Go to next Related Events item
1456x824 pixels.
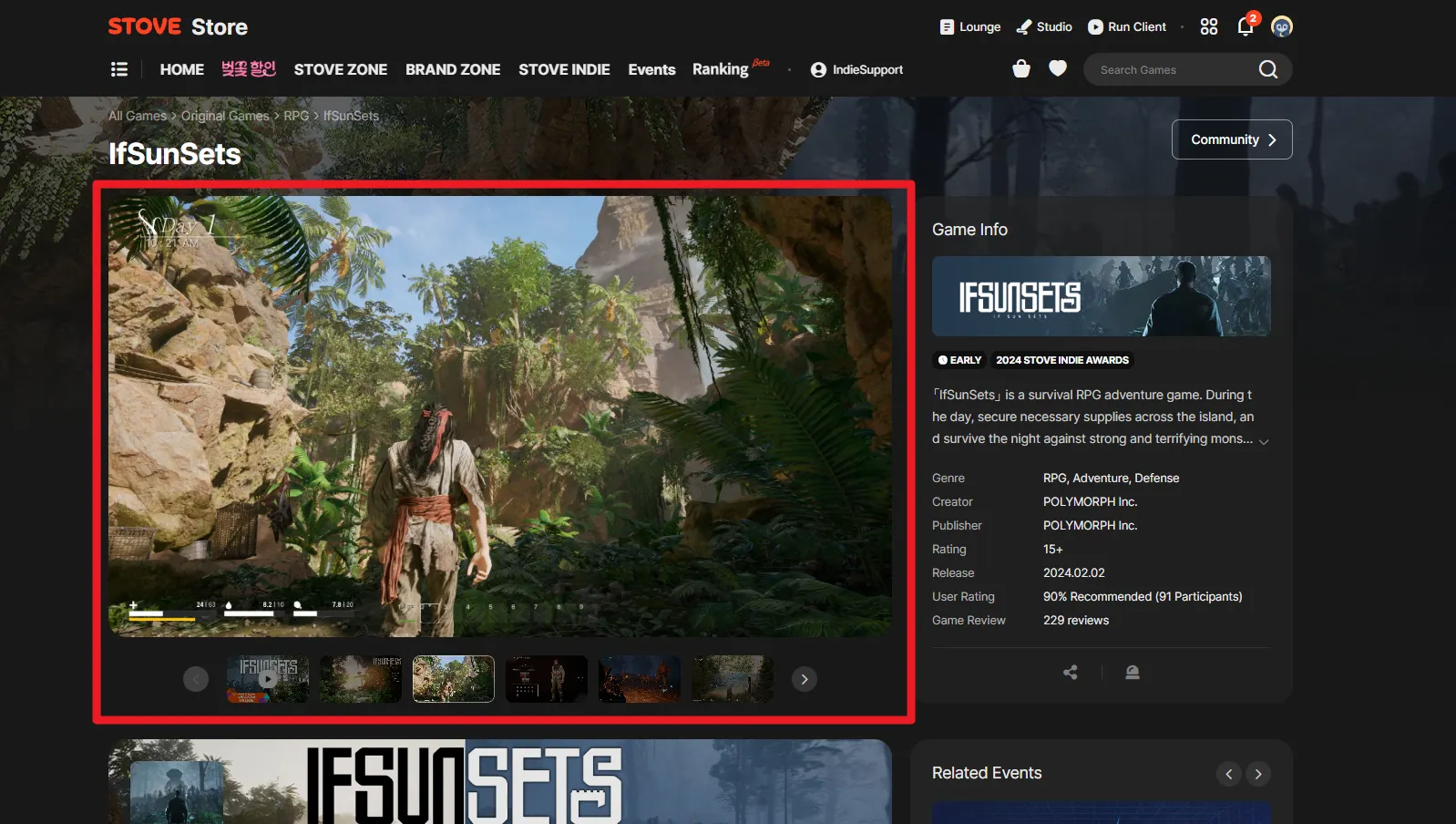click(x=1258, y=774)
